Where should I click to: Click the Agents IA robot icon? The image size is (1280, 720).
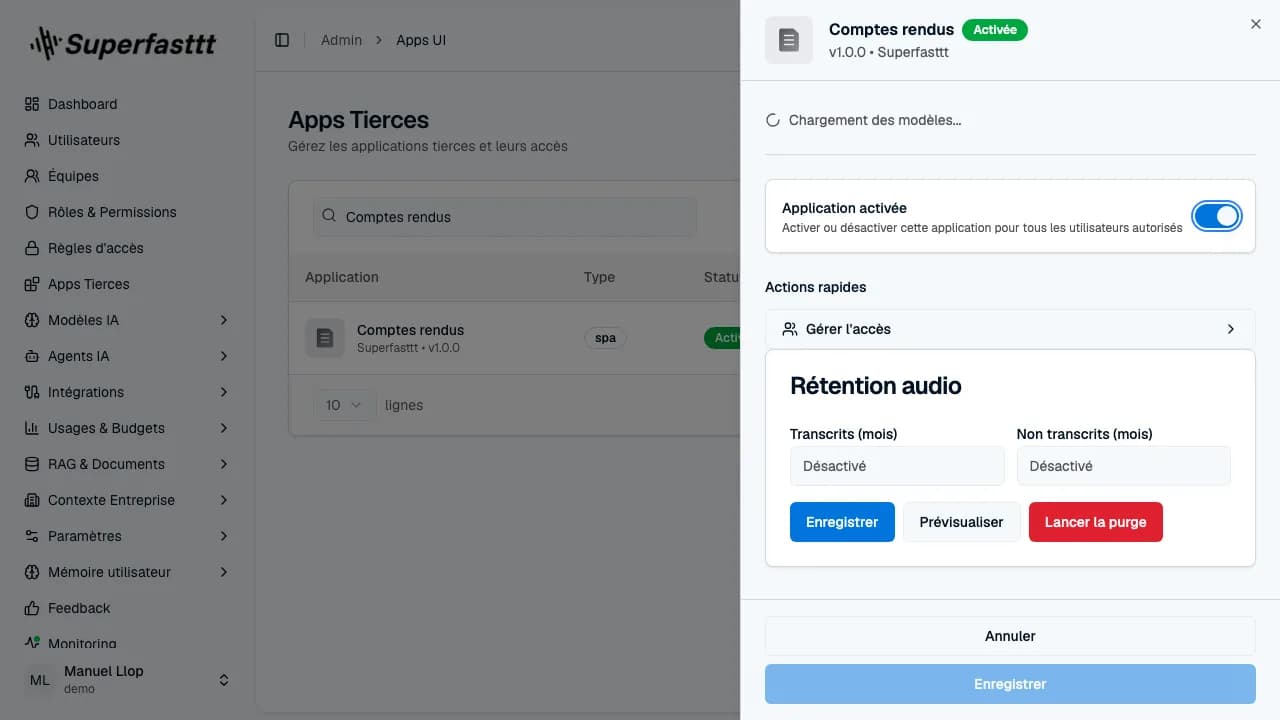pyautogui.click(x=32, y=356)
